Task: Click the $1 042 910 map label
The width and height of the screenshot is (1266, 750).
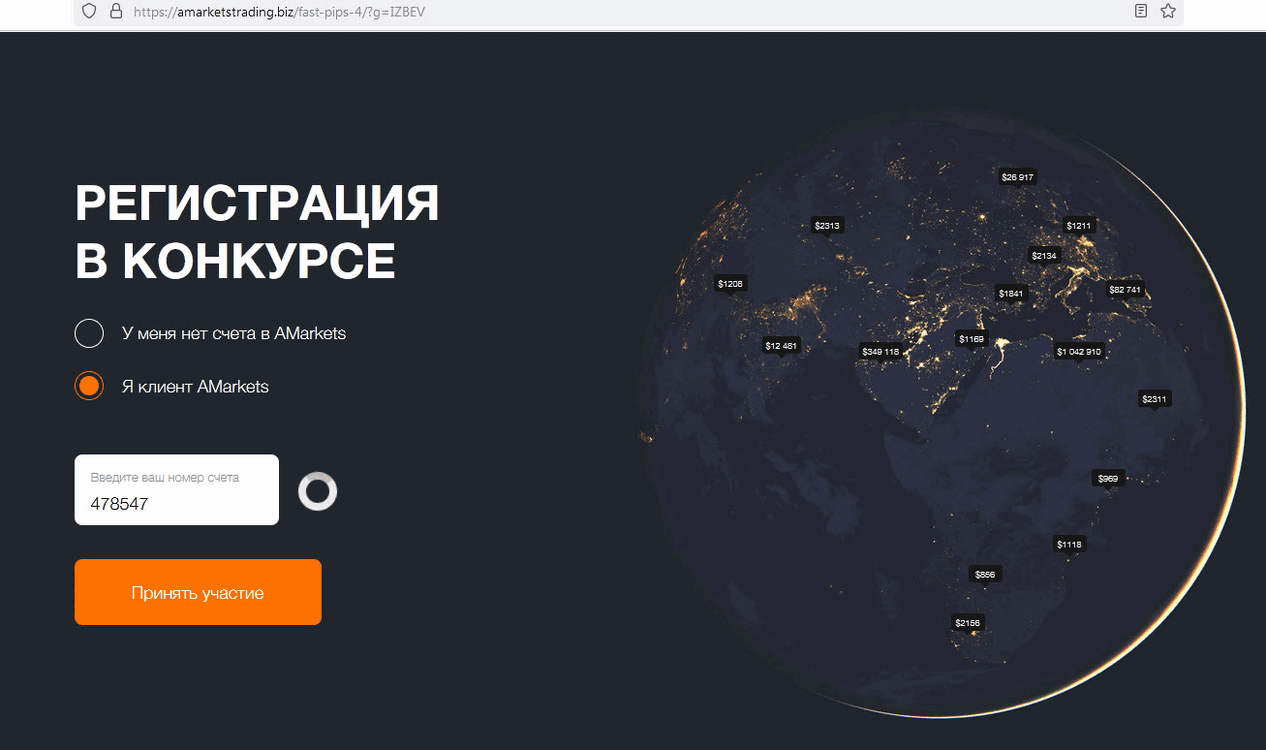Action: tap(1079, 352)
